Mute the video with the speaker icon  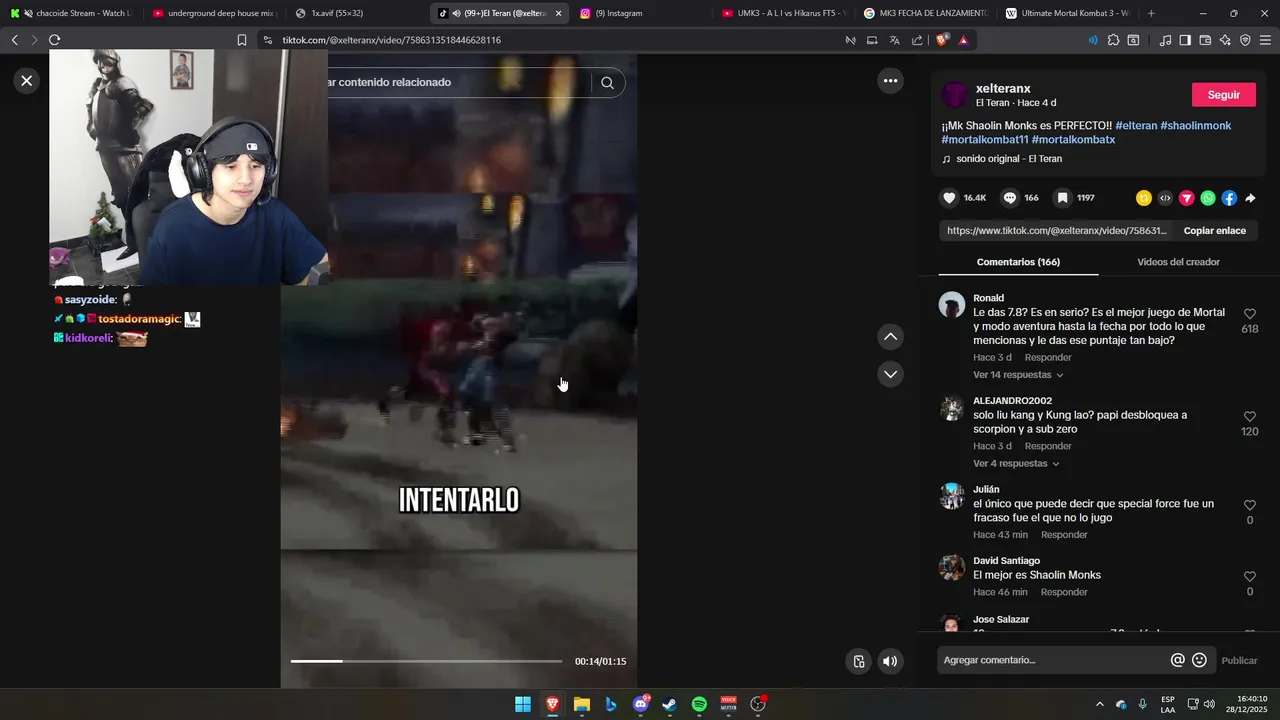(889, 661)
